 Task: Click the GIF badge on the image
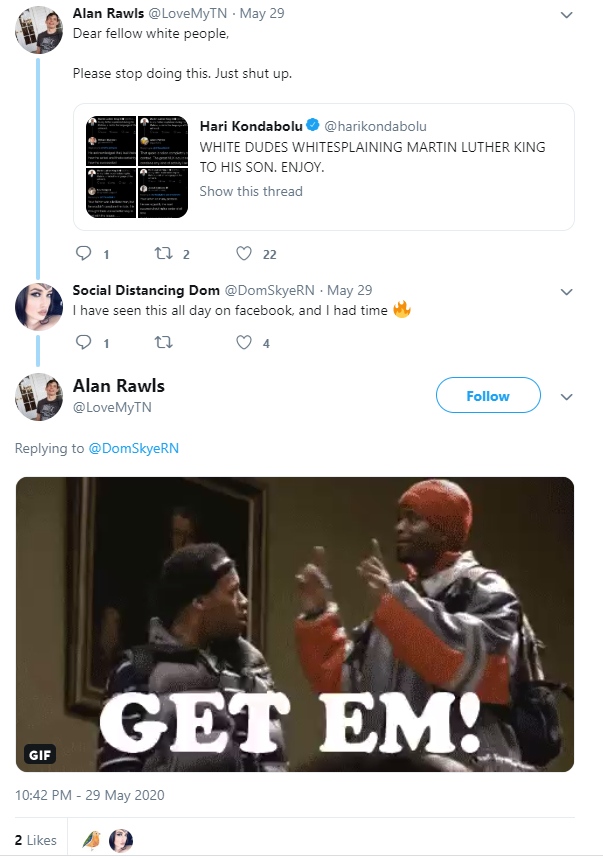point(40,755)
